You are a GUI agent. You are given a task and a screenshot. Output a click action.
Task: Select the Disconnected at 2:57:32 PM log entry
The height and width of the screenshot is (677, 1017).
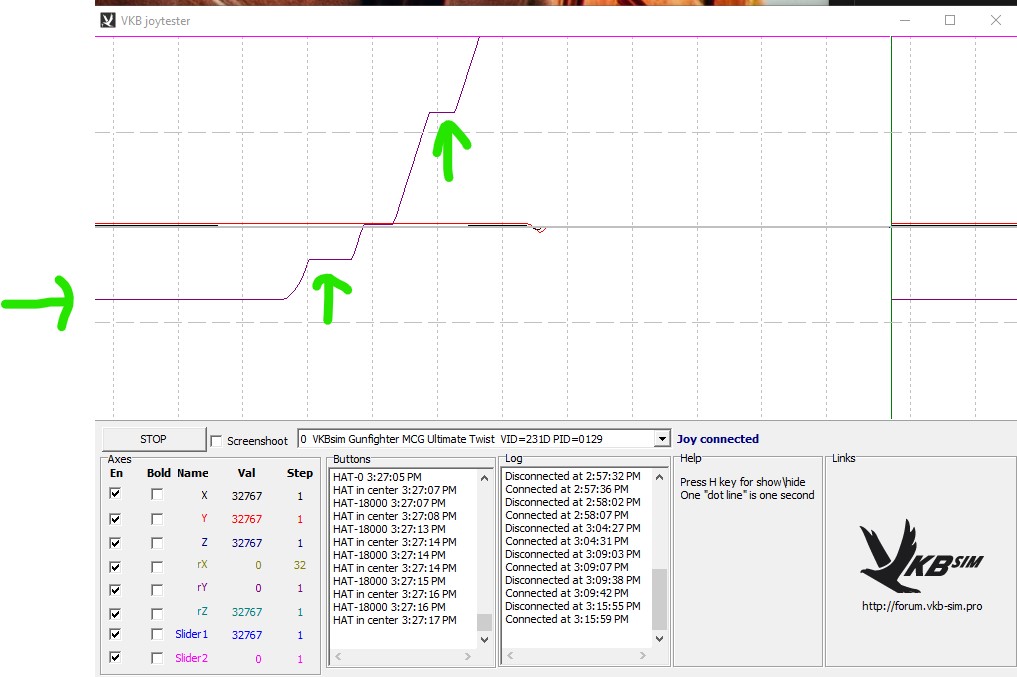click(x=573, y=476)
